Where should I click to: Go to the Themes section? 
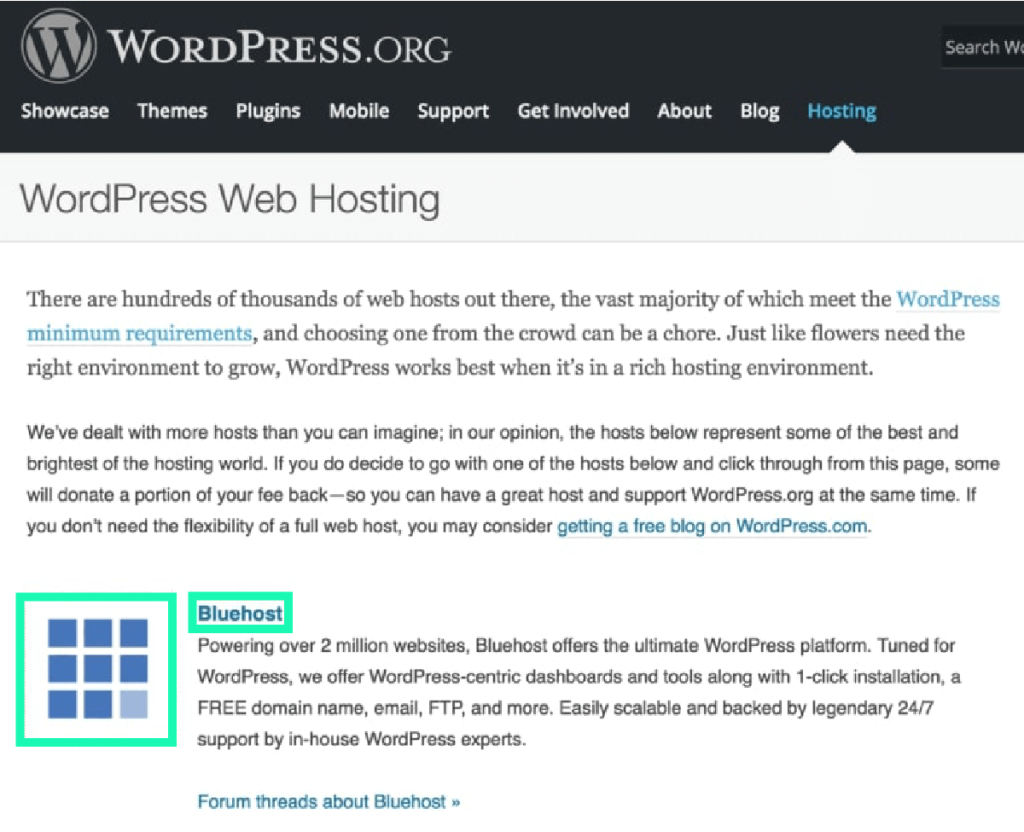pyautogui.click(x=172, y=111)
